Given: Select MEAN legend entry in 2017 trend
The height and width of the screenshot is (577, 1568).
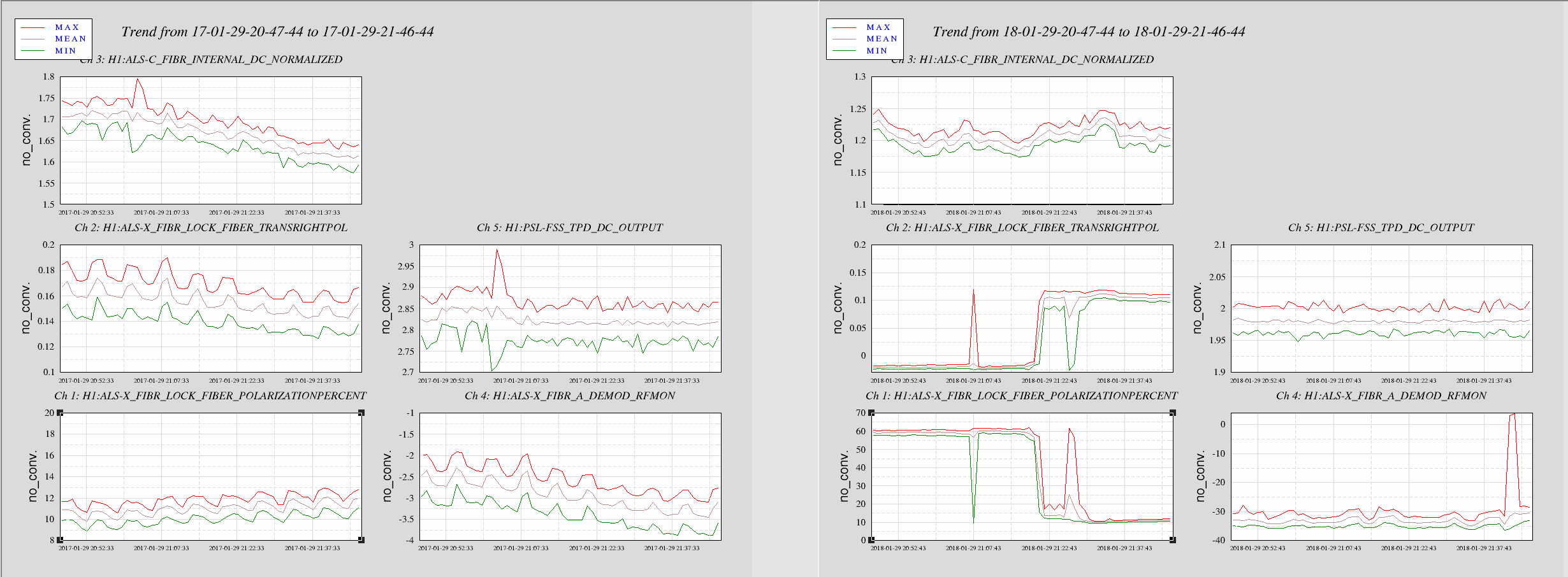Looking at the screenshot, I should (x=70, y=39).
